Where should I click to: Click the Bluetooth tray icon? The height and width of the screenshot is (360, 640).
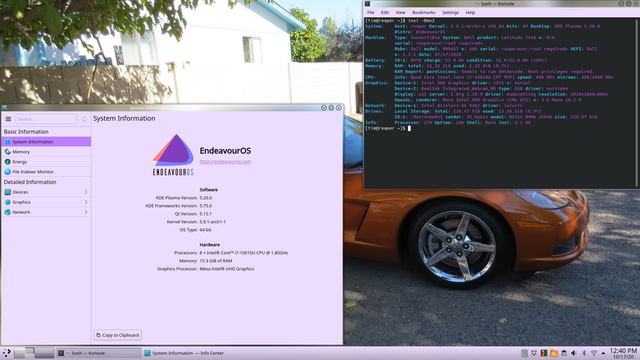pyautogui.click(x=584, y=353)
